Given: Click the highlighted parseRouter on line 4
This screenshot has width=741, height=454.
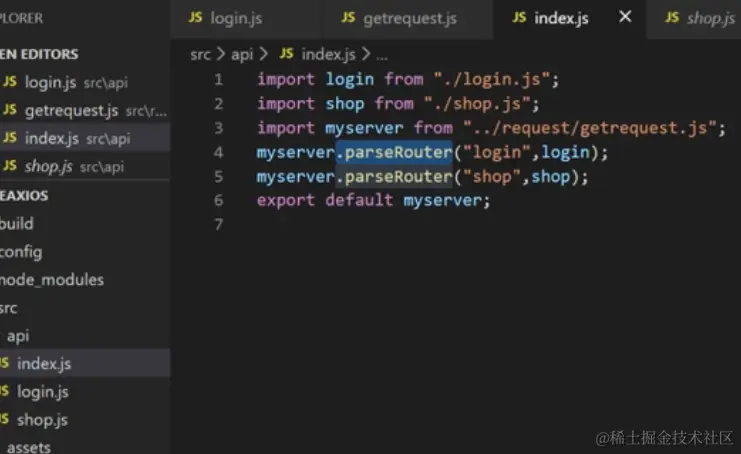Looking at the screenshot, I should click(x=394, y=152).
